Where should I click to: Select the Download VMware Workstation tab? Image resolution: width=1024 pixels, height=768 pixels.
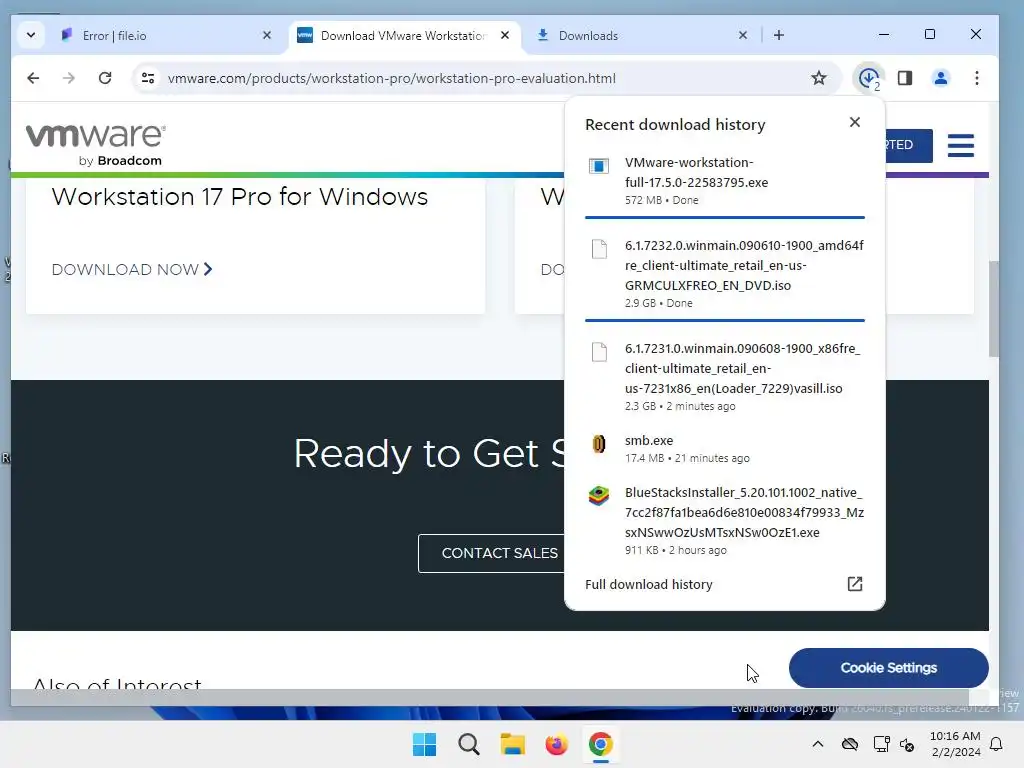tap(404, 36)
